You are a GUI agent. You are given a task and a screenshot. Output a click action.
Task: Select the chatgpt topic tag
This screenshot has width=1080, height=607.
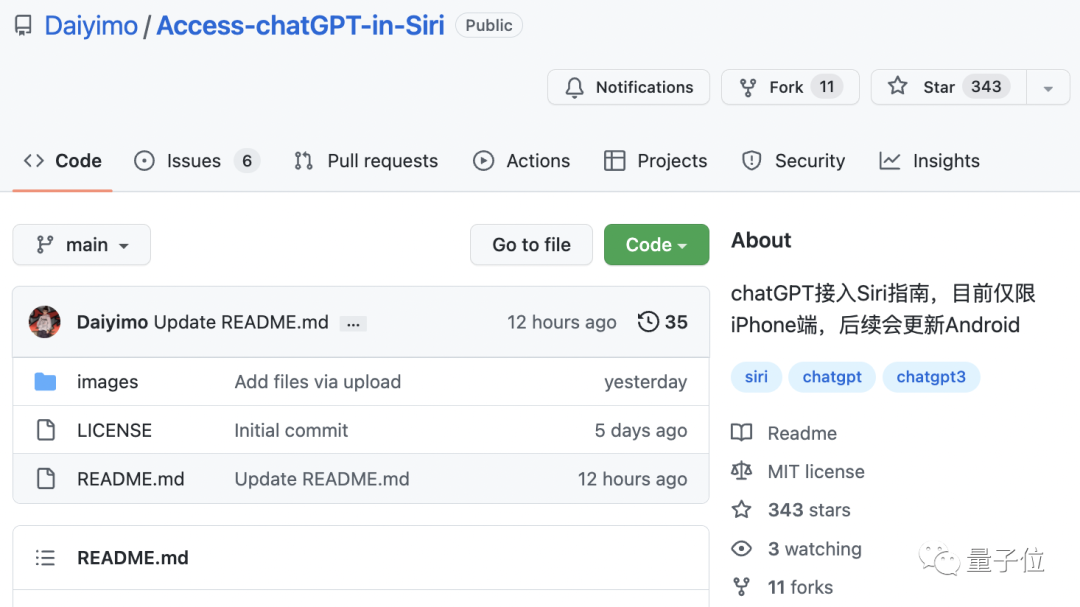click(832, 377)
